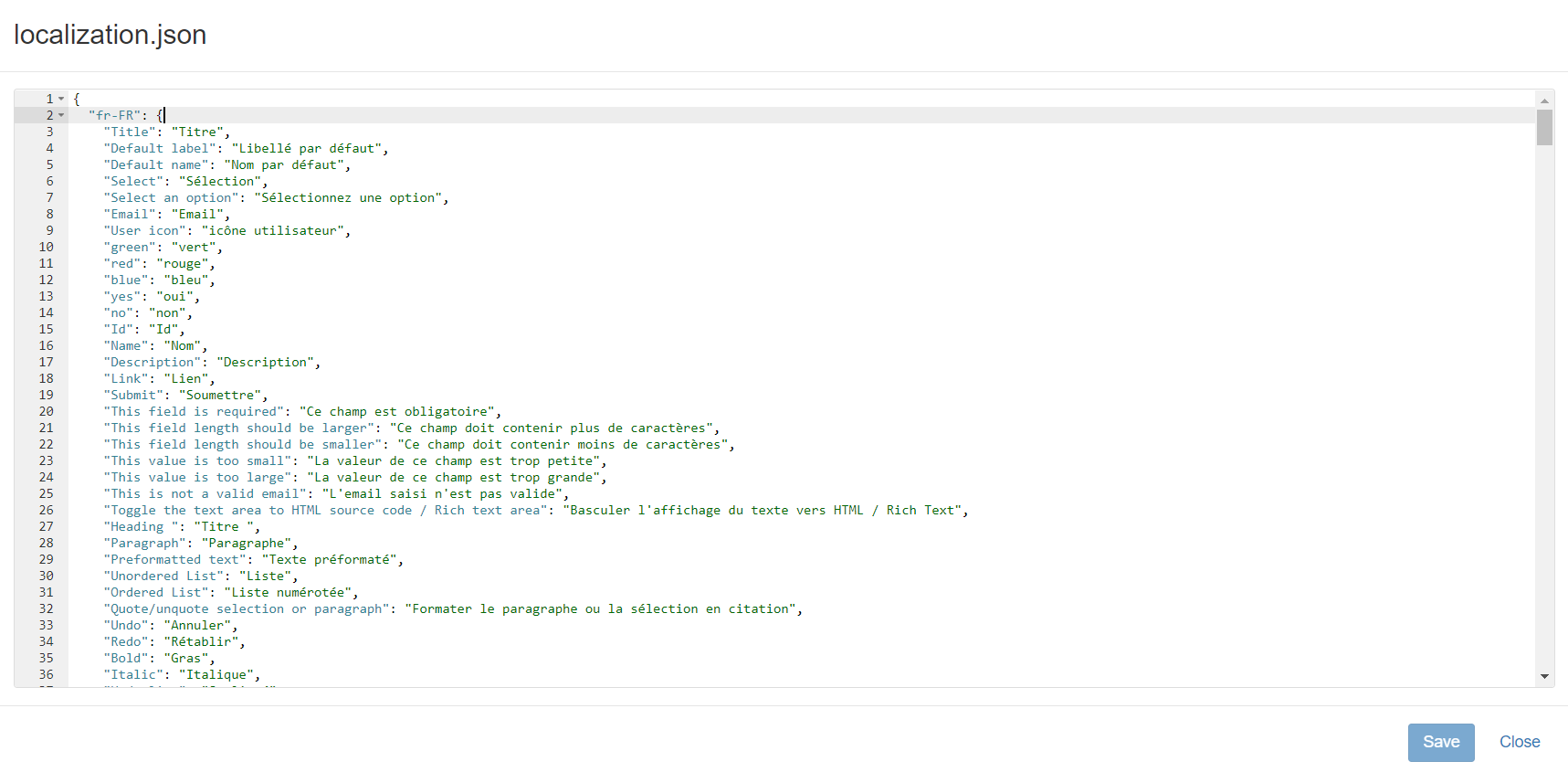Click the Save button

(1440, 742)
